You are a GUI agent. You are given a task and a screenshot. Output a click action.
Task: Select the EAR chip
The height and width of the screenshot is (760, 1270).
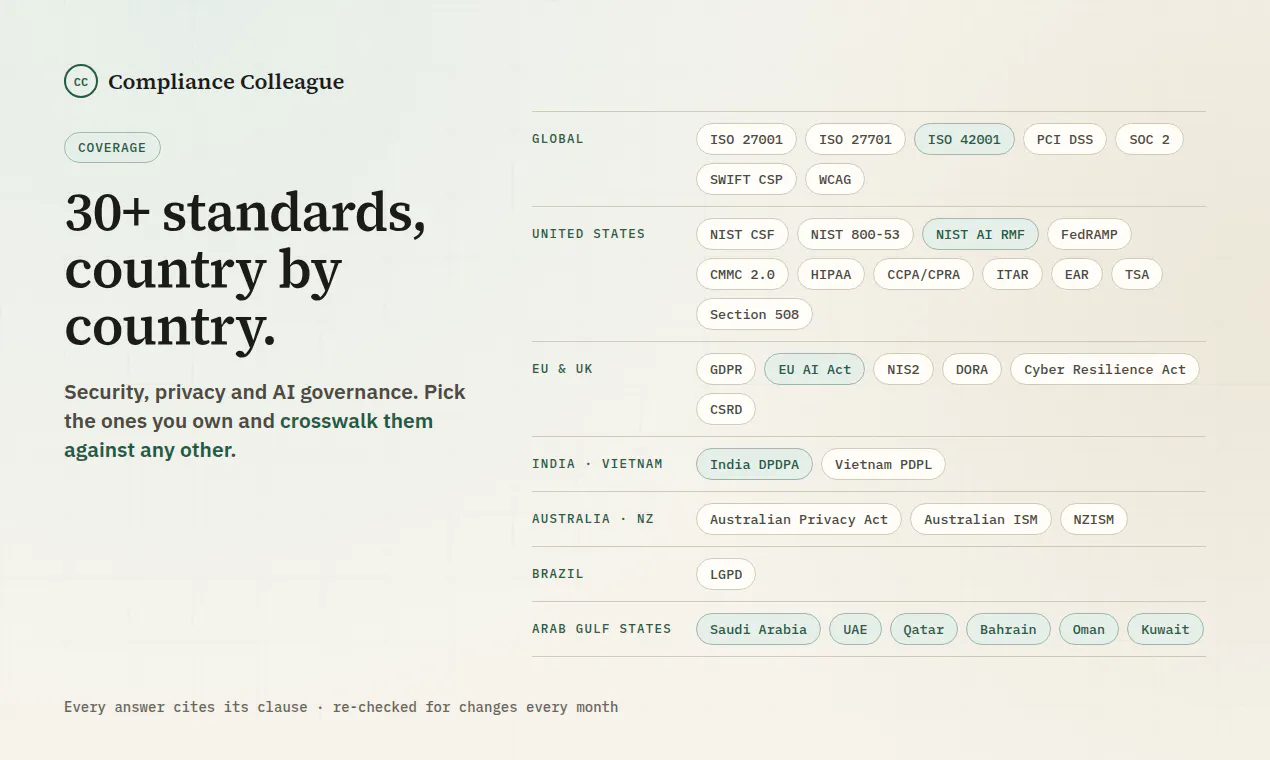[1077, 274]
